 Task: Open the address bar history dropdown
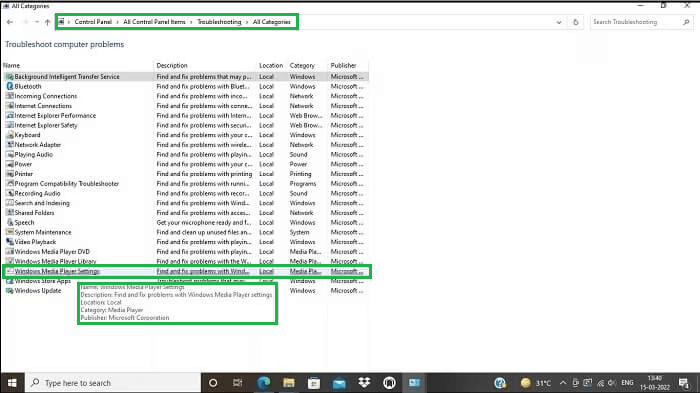point(558,22)
